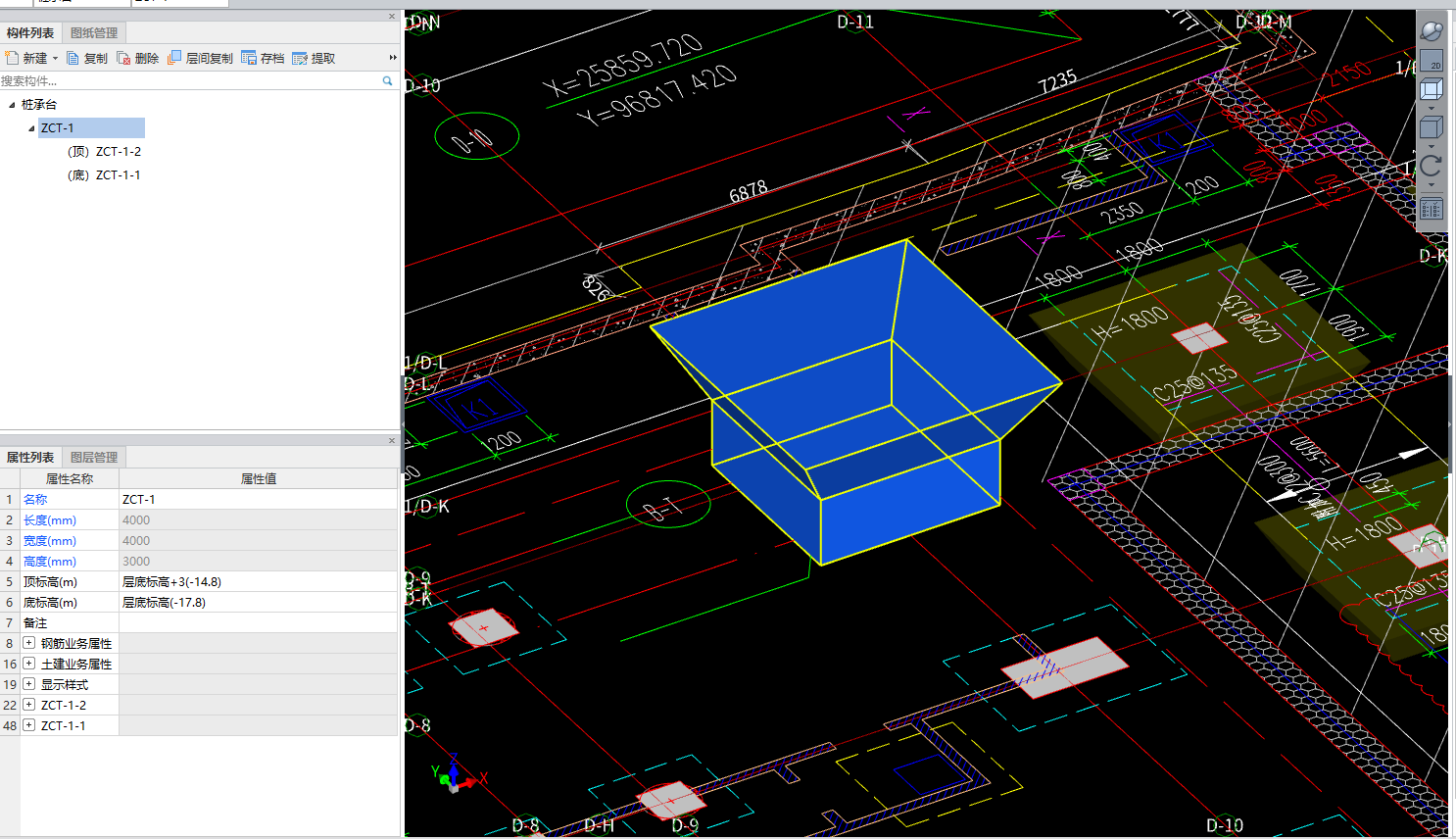Click the magnifier search icon

[388, 81]
